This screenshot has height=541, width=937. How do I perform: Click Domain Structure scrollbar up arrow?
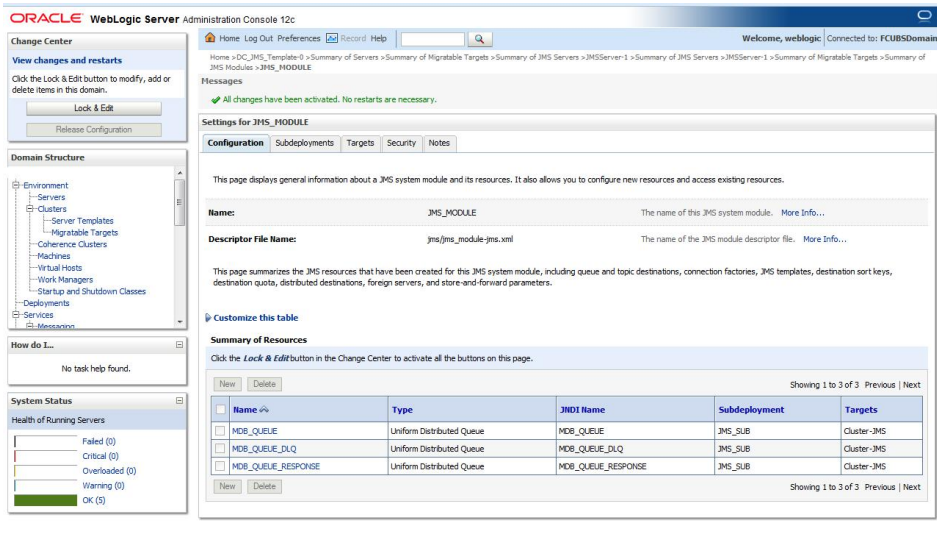point(180,173)
